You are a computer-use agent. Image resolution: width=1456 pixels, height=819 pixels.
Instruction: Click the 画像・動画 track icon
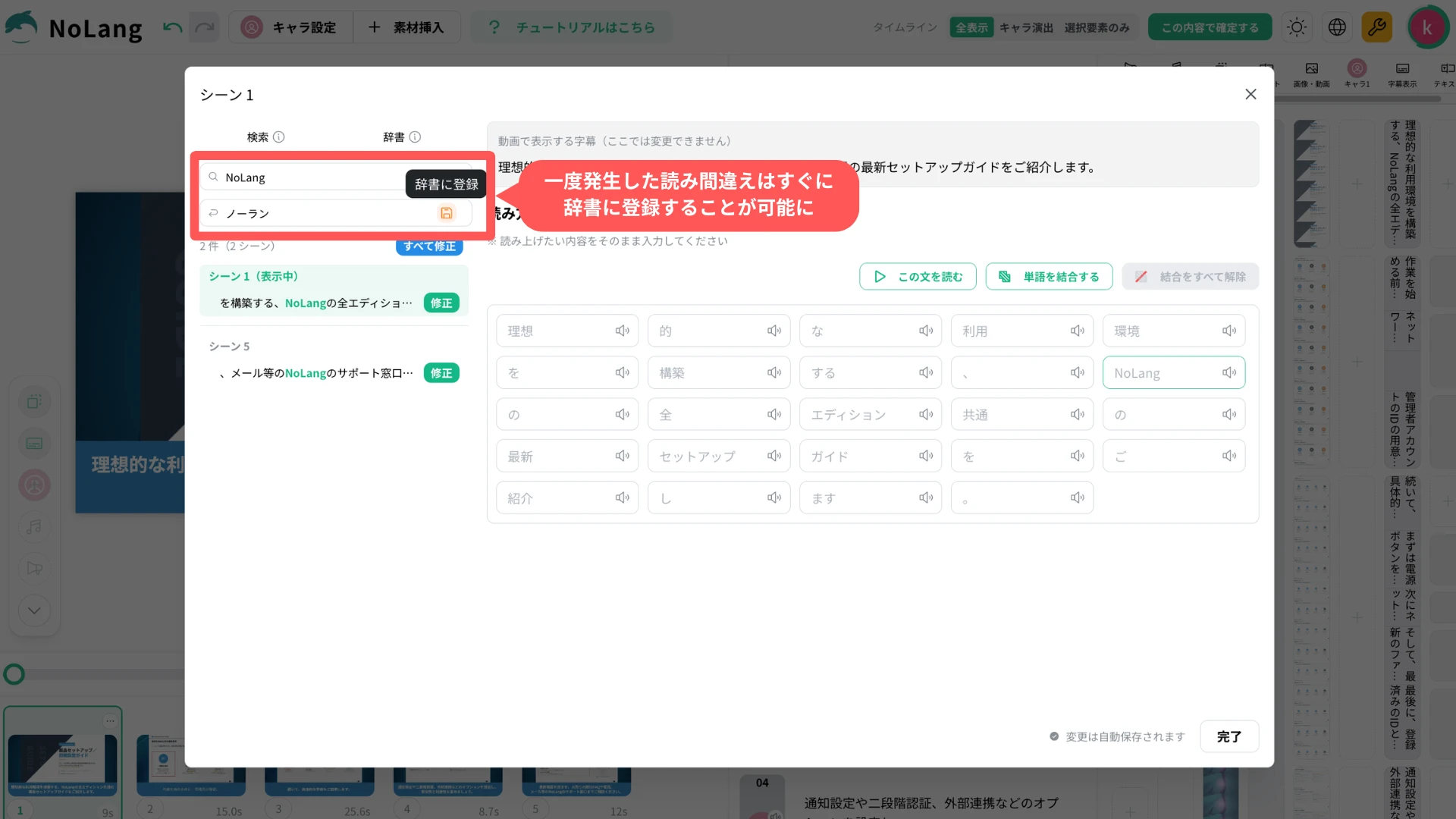[1311, 74]
